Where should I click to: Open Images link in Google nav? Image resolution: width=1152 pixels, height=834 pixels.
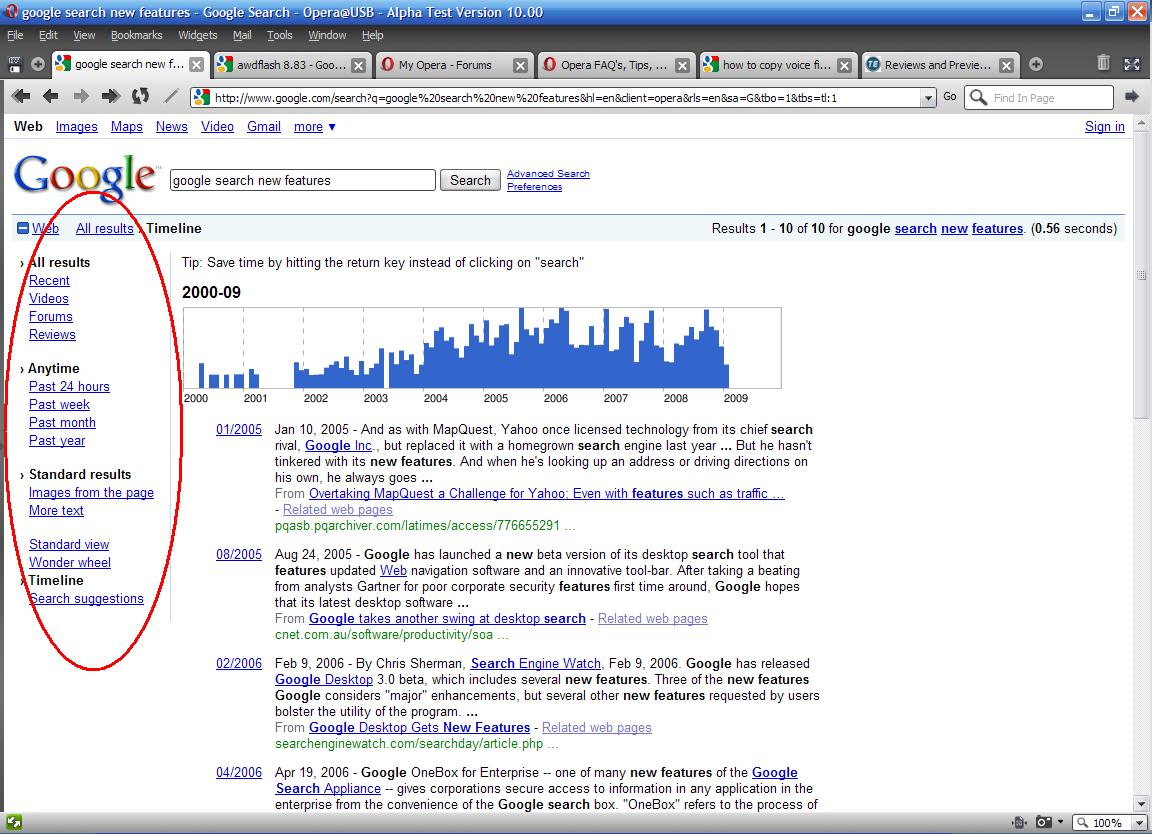76,126
